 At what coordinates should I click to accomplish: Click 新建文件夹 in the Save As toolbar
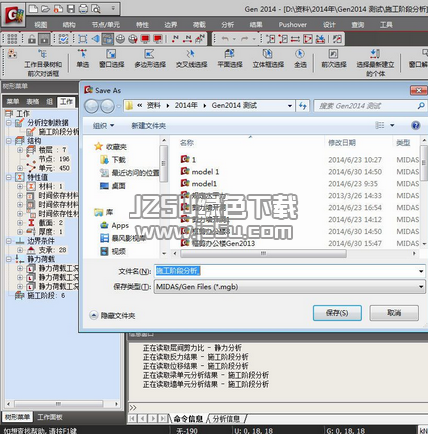pos(148,126)
